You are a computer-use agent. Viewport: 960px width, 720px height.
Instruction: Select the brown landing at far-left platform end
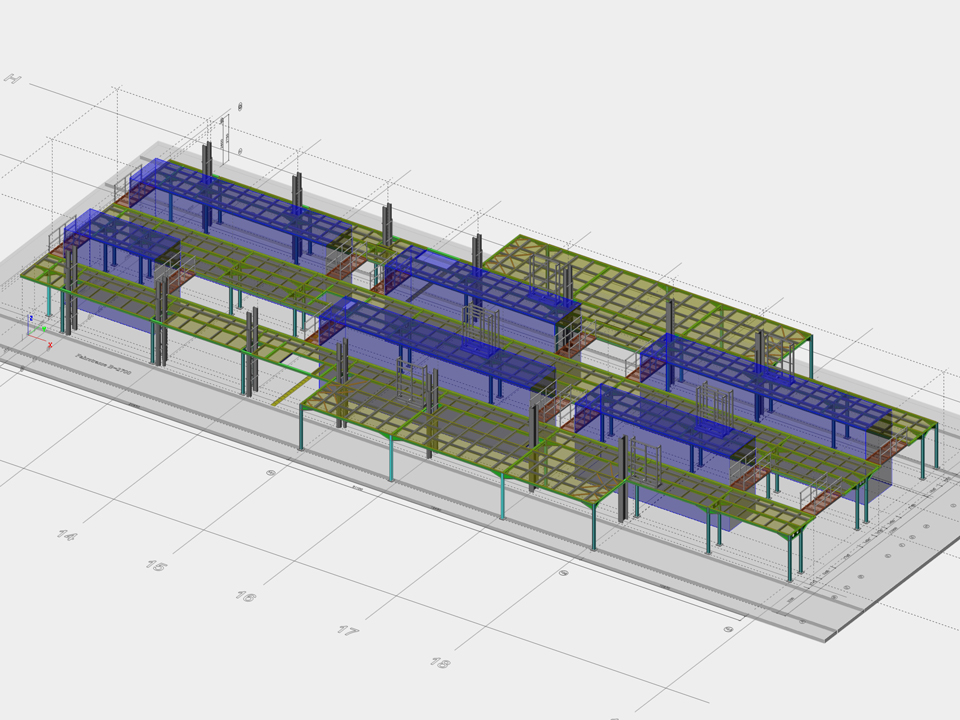pyautogui.click(x=122, y=199)
